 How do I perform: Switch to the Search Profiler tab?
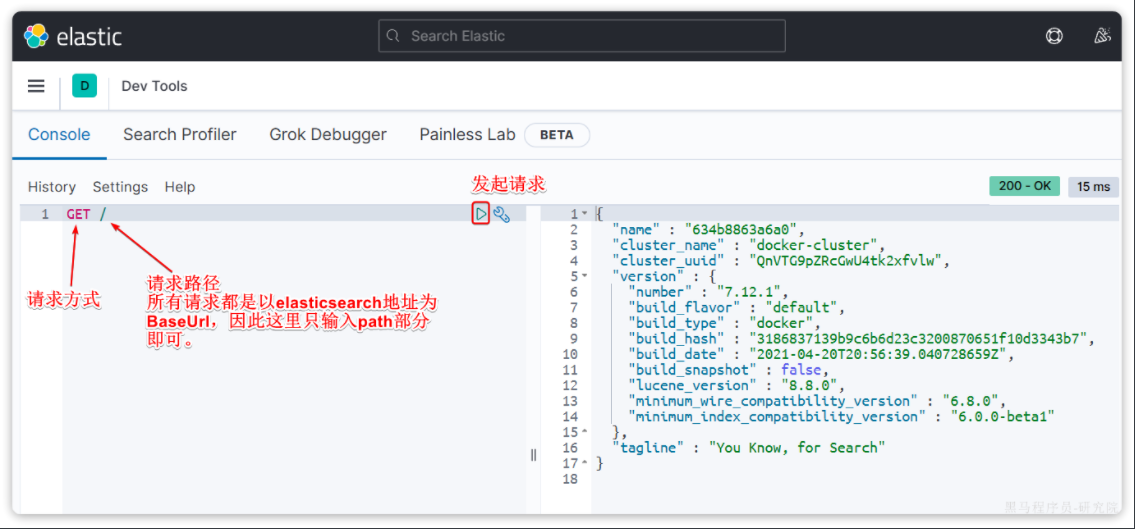tap(180, 135)
